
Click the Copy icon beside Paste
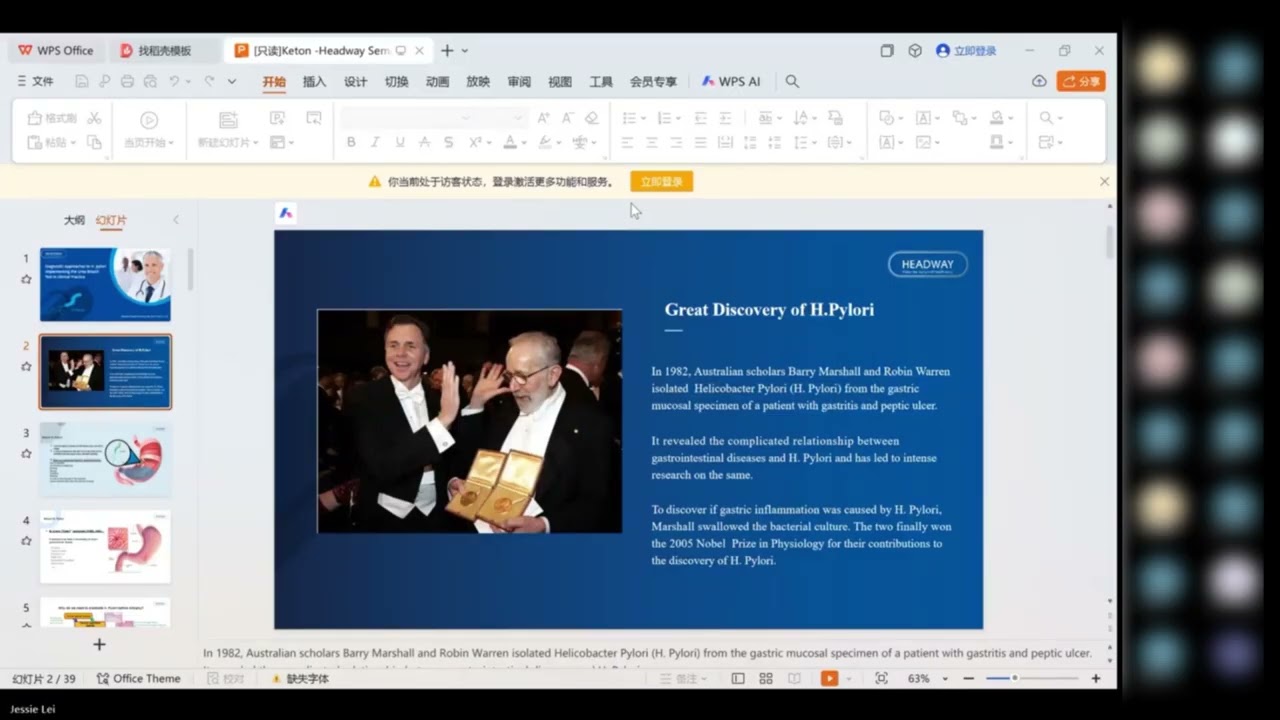94,142
